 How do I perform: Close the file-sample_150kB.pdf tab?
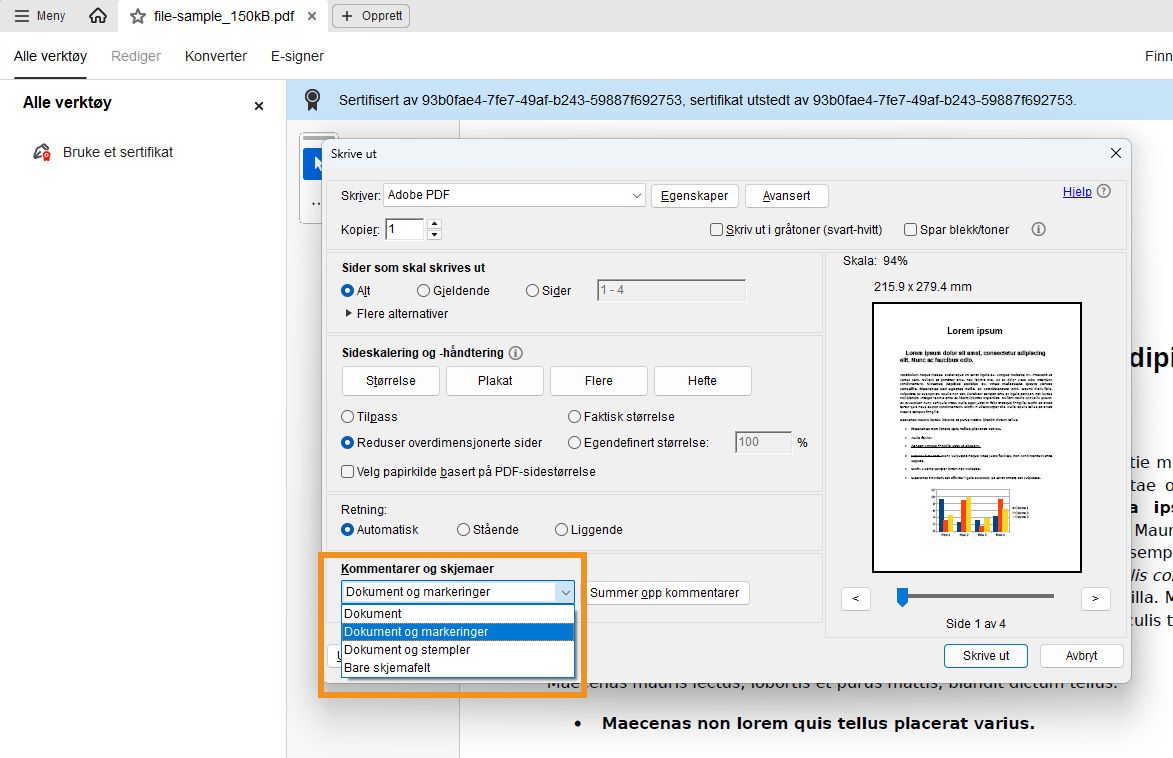pyautogui.click(x=312, y=16)
